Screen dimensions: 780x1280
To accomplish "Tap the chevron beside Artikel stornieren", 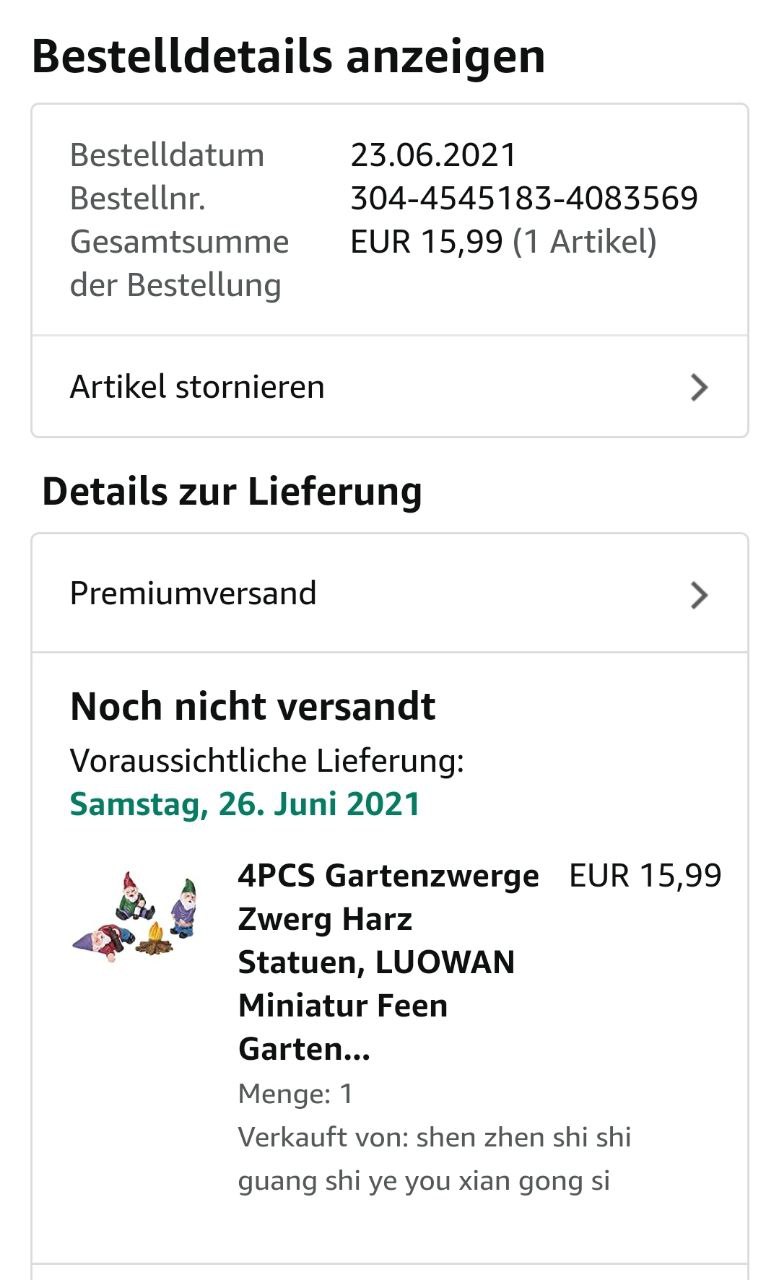I will pos(699,387).
